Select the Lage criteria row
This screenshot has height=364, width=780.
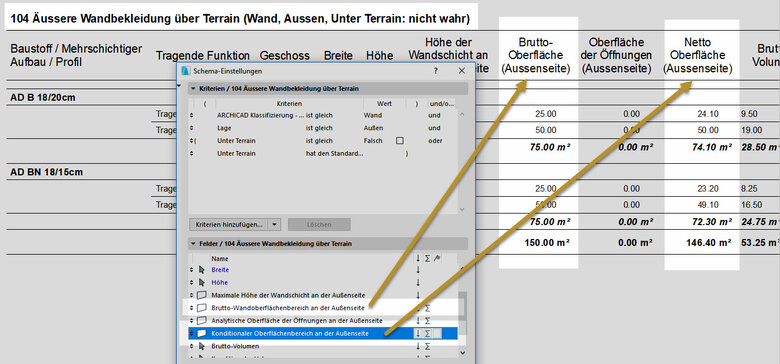[323, 128]
